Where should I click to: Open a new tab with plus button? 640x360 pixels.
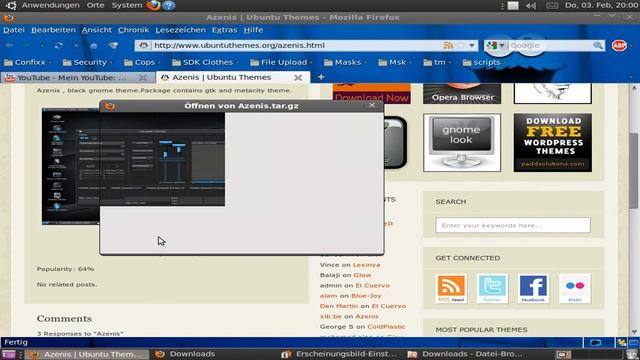(x=321, y=77)
